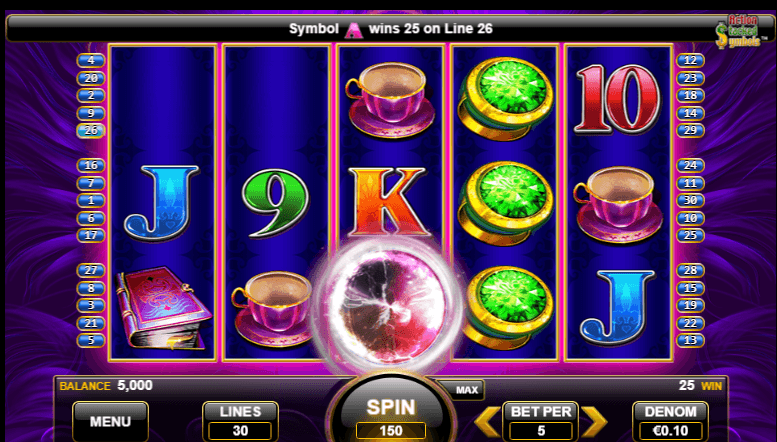Screen dimensions: 777x442
Task: Click the red 10 symbol on reel five
Action: (617, 100)
